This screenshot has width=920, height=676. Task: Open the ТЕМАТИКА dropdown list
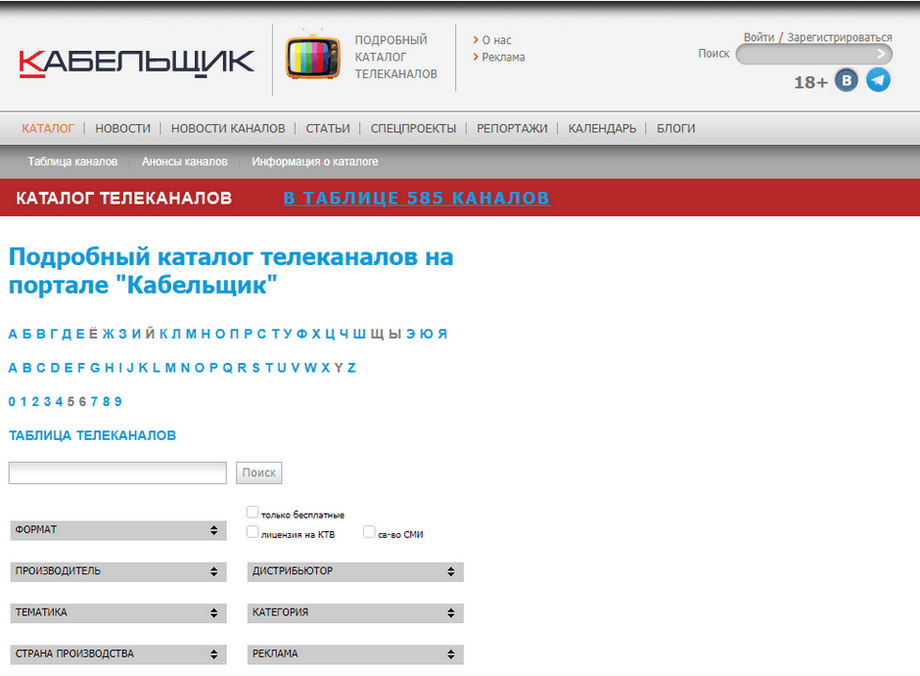click(119, 613)
